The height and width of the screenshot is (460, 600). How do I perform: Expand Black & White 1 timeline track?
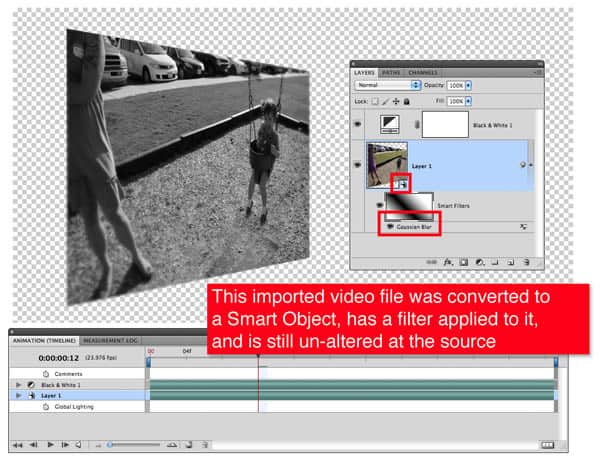click(x=17, y=384)
